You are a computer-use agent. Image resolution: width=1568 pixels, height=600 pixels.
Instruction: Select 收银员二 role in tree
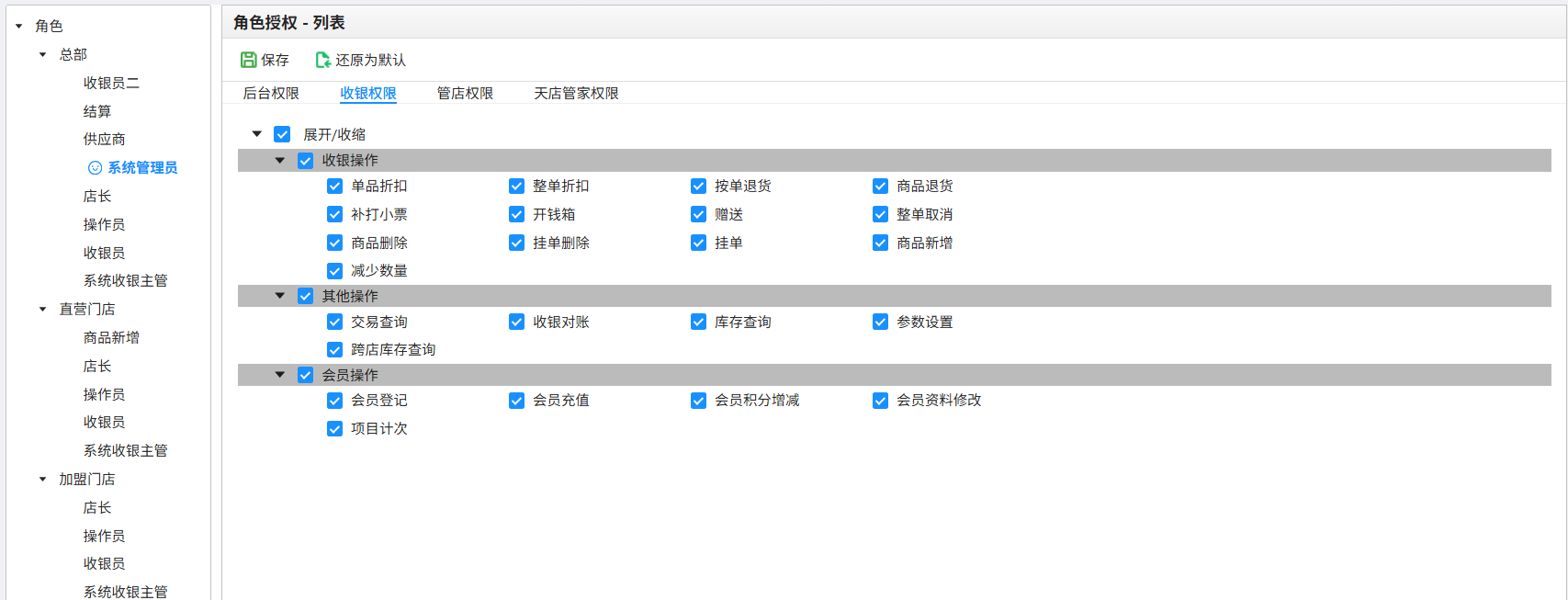(x=111, y=83)
